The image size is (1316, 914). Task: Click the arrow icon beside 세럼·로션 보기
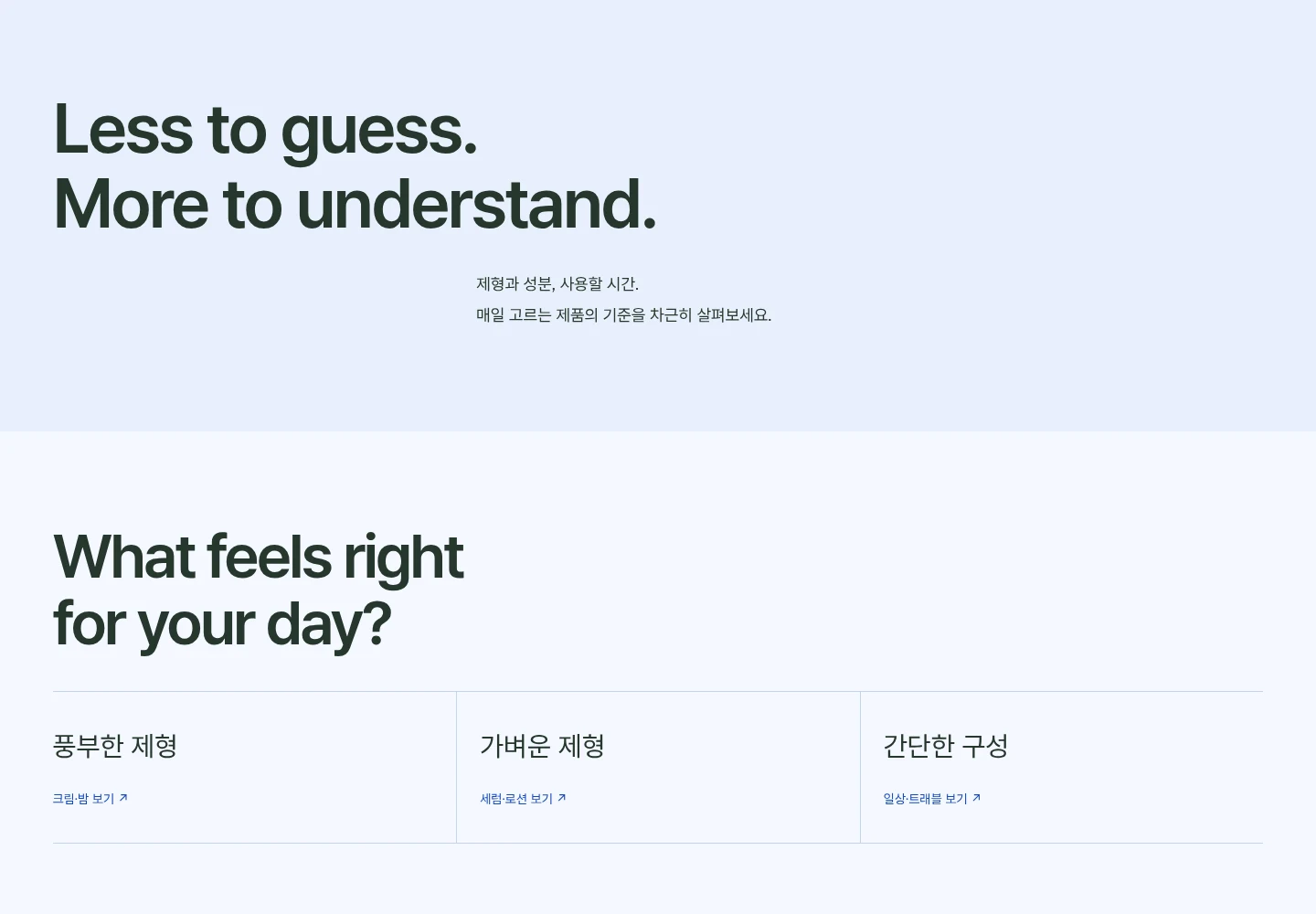pos(562,798)
